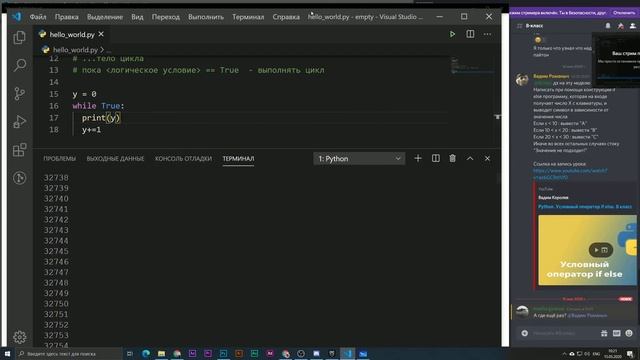The image size is (640, 360).
Task: Open the Source Control view
Action: tap(19, 93)
